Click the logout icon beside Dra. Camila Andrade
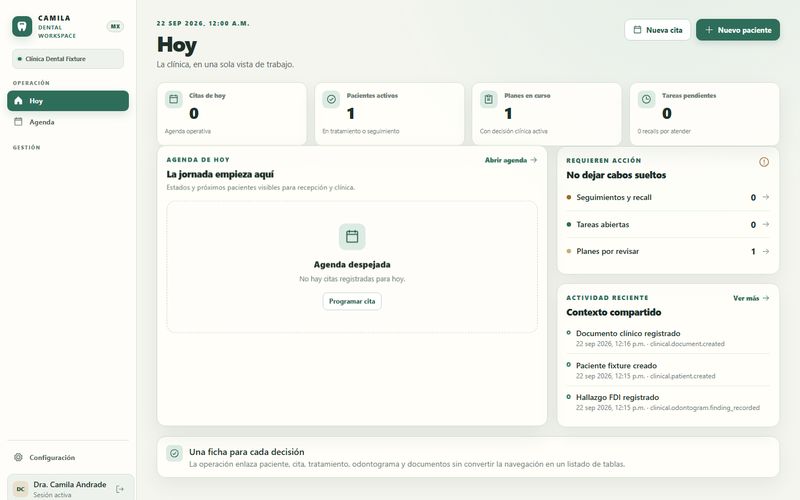The height and width of the screenshot is (500, 800). (x=120, y=489)
